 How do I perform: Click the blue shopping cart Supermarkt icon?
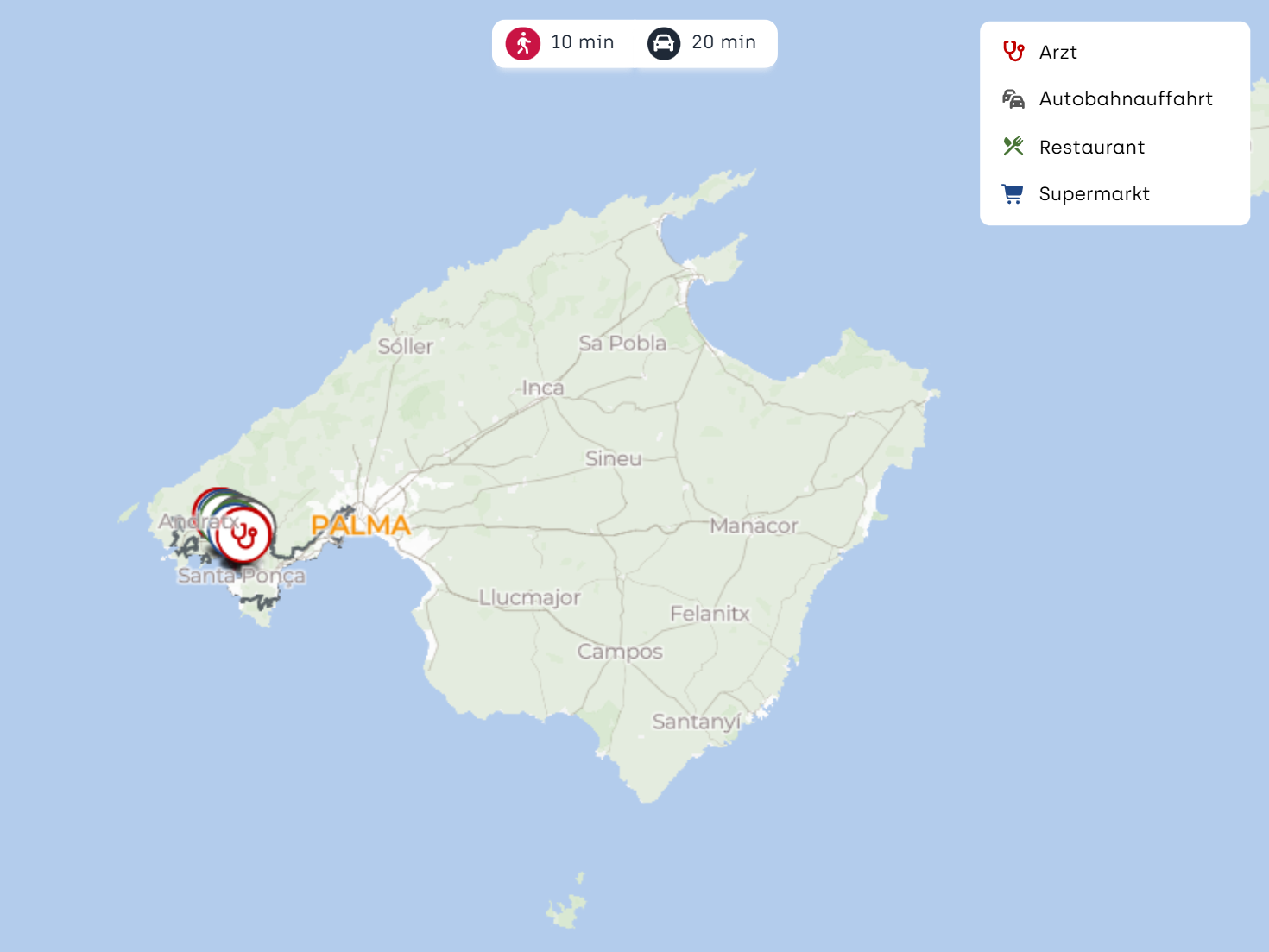pos(1013,193)
